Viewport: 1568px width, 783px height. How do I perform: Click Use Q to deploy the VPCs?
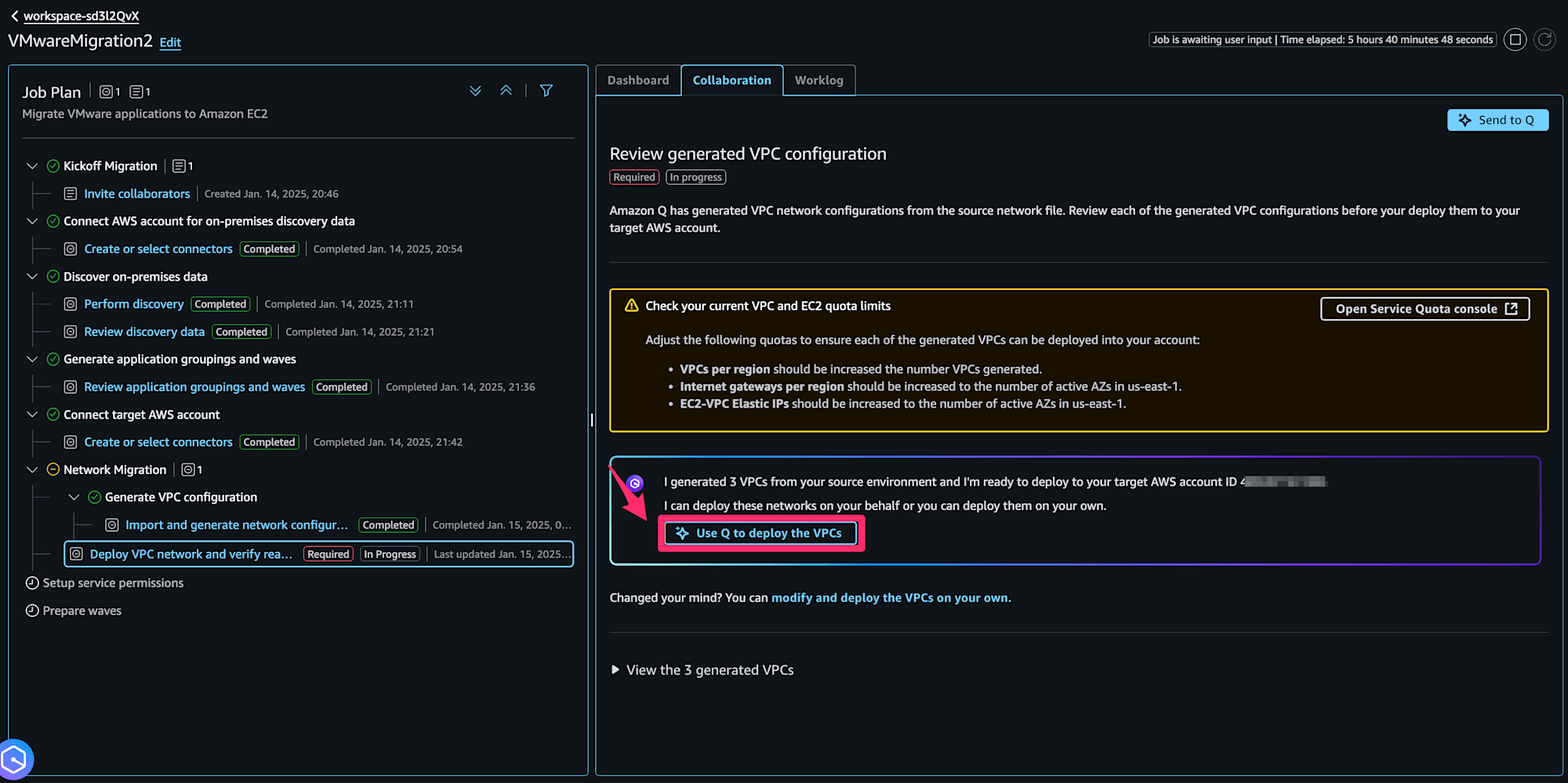760,533
